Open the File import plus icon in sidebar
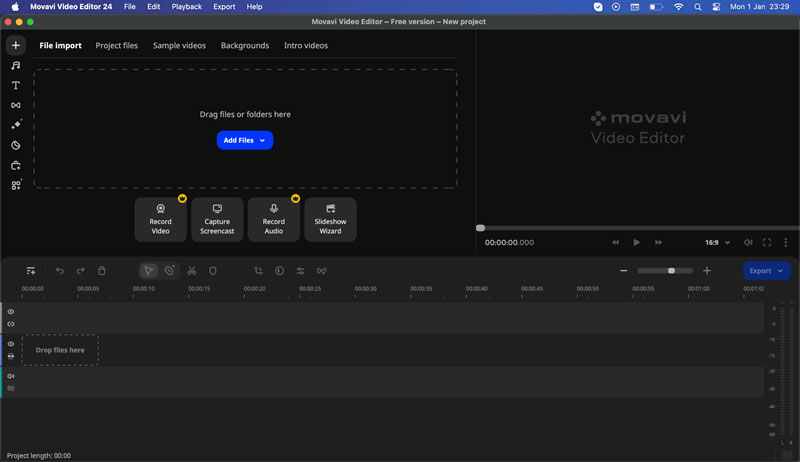The height and width of the screenshot is (462, 800). [x=16, y=45]
